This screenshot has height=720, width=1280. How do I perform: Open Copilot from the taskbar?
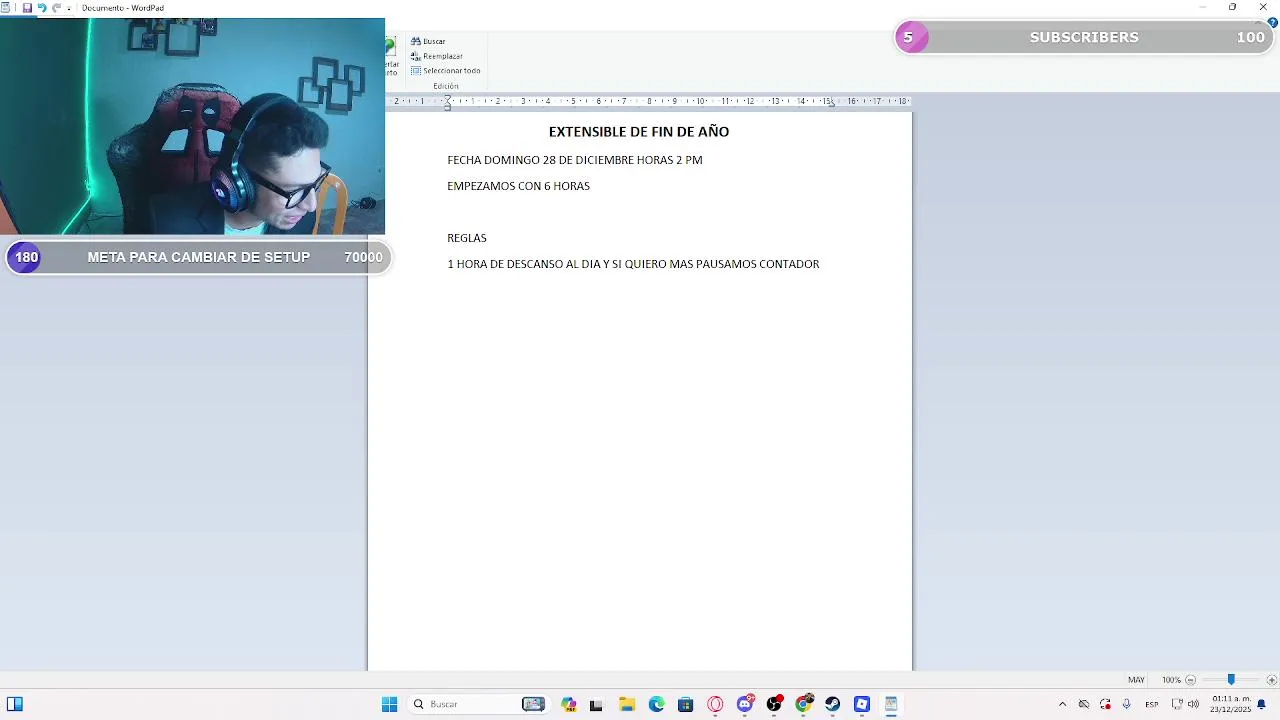569,704
